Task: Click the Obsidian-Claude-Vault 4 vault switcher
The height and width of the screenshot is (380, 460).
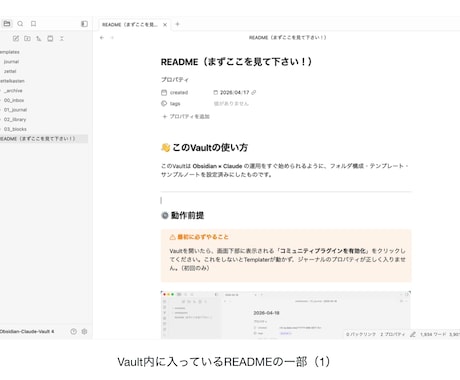Action: coord(27,331)
